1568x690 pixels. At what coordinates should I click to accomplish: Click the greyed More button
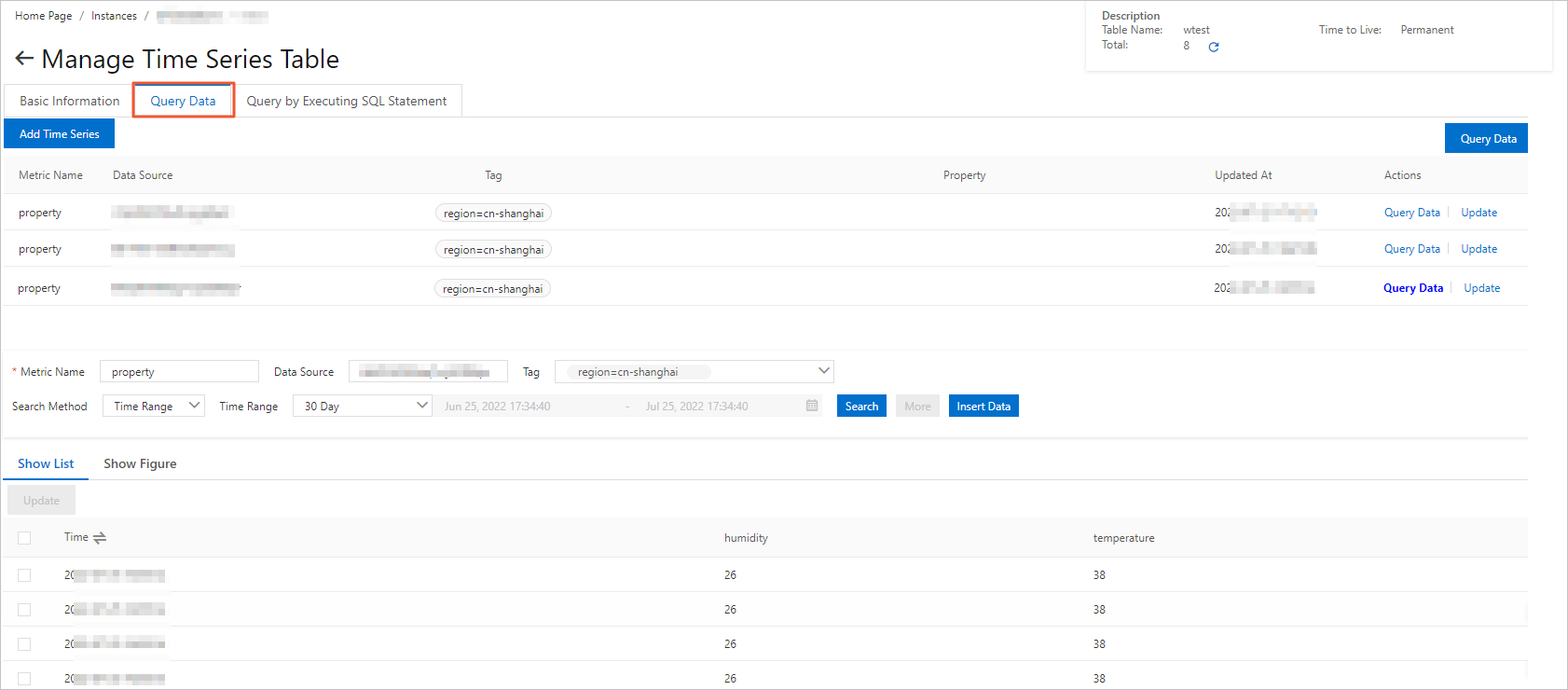(917, 406)
